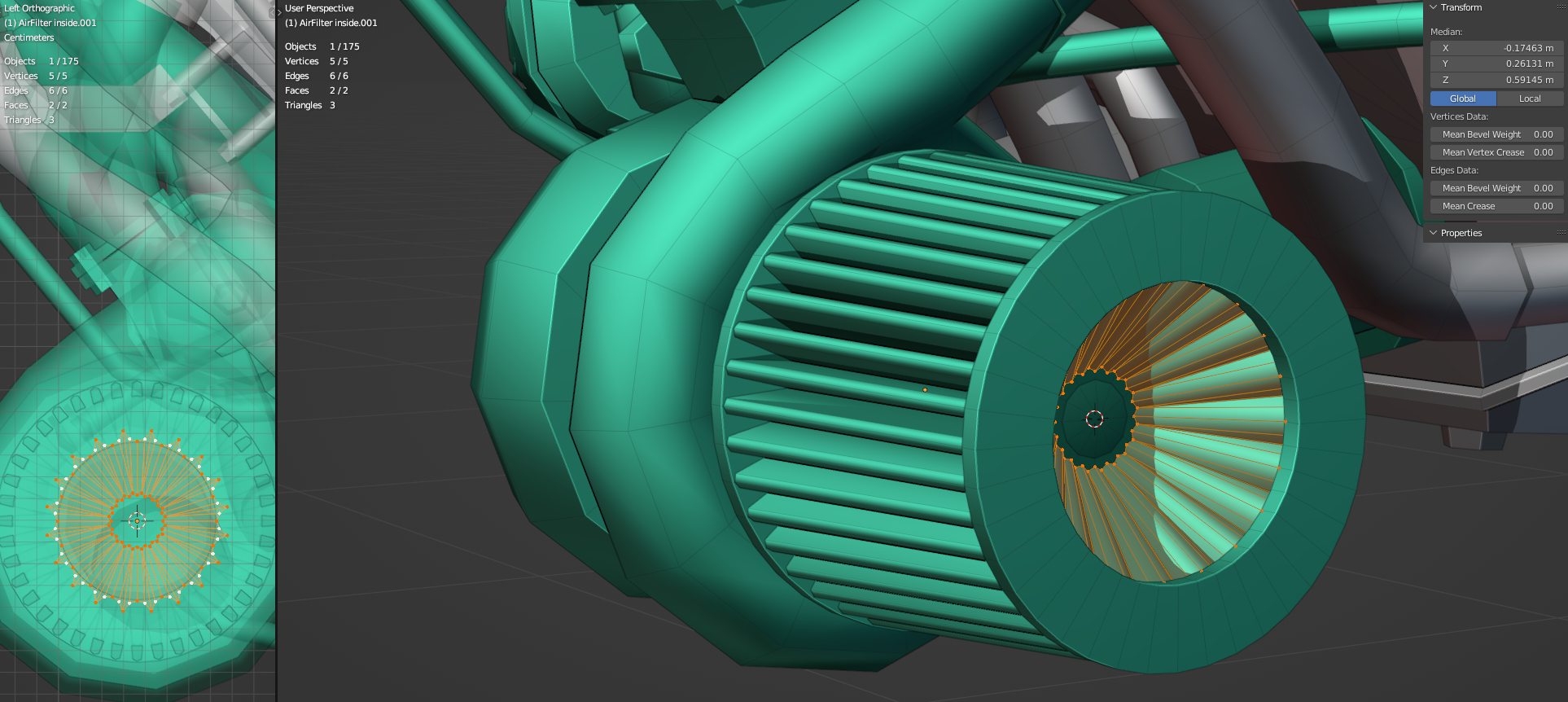Viewport: 1568px width, 702px height.
Task: Click the Properties panel drag grip
Action: [1561, 233]
